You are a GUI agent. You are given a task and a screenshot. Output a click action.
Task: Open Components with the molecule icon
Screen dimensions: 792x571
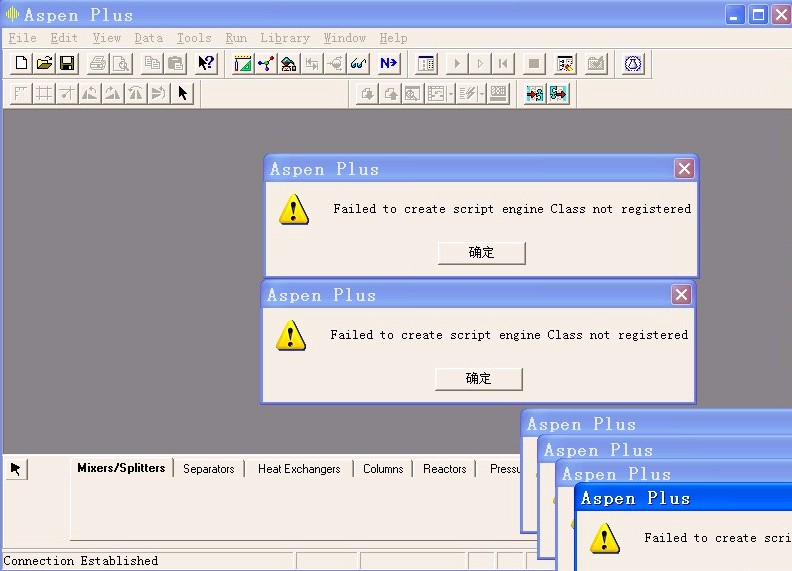(x=266, y=64)
